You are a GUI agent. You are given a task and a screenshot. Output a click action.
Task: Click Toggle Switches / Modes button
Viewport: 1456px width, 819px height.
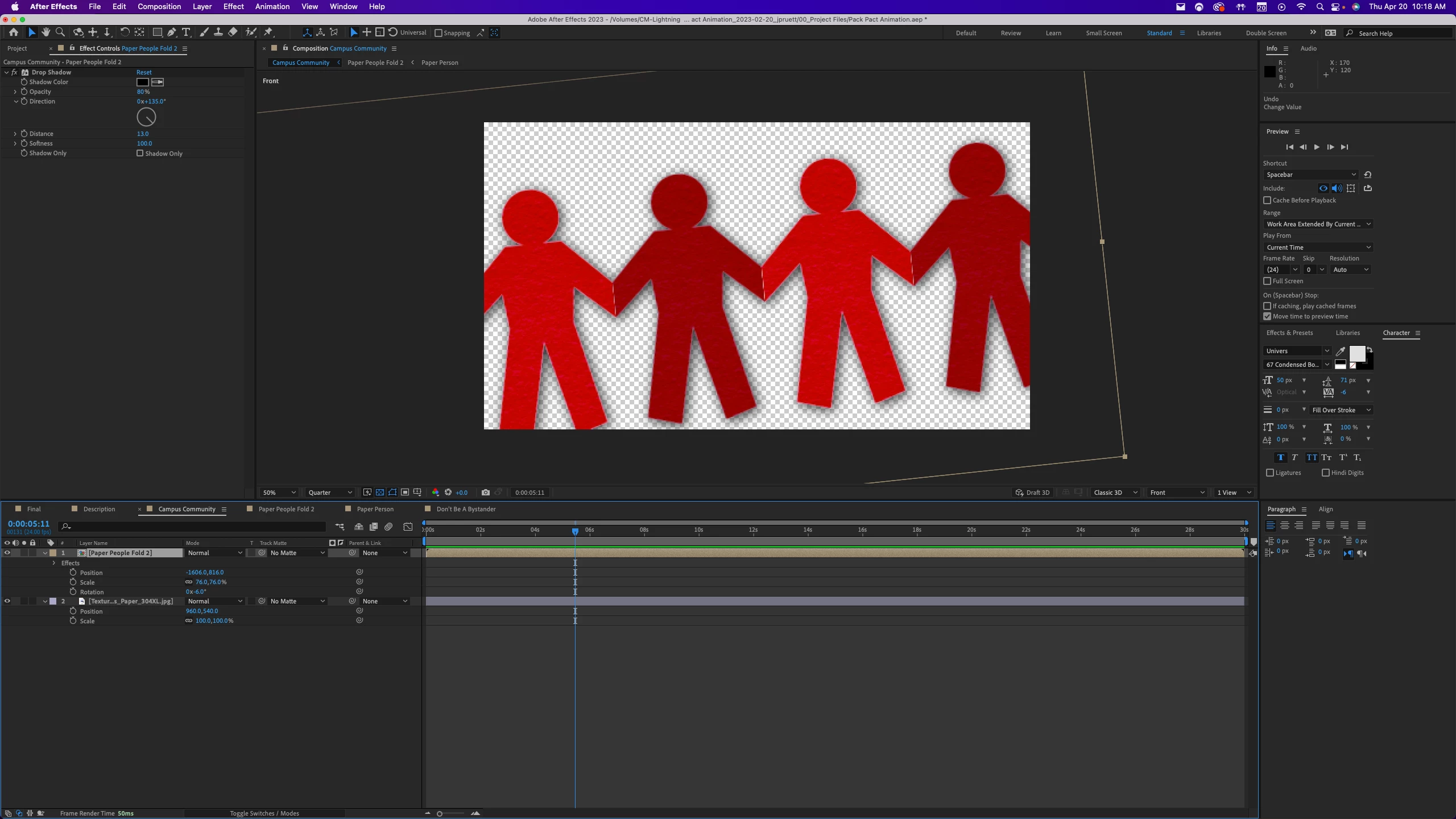[x=264, y=813]
